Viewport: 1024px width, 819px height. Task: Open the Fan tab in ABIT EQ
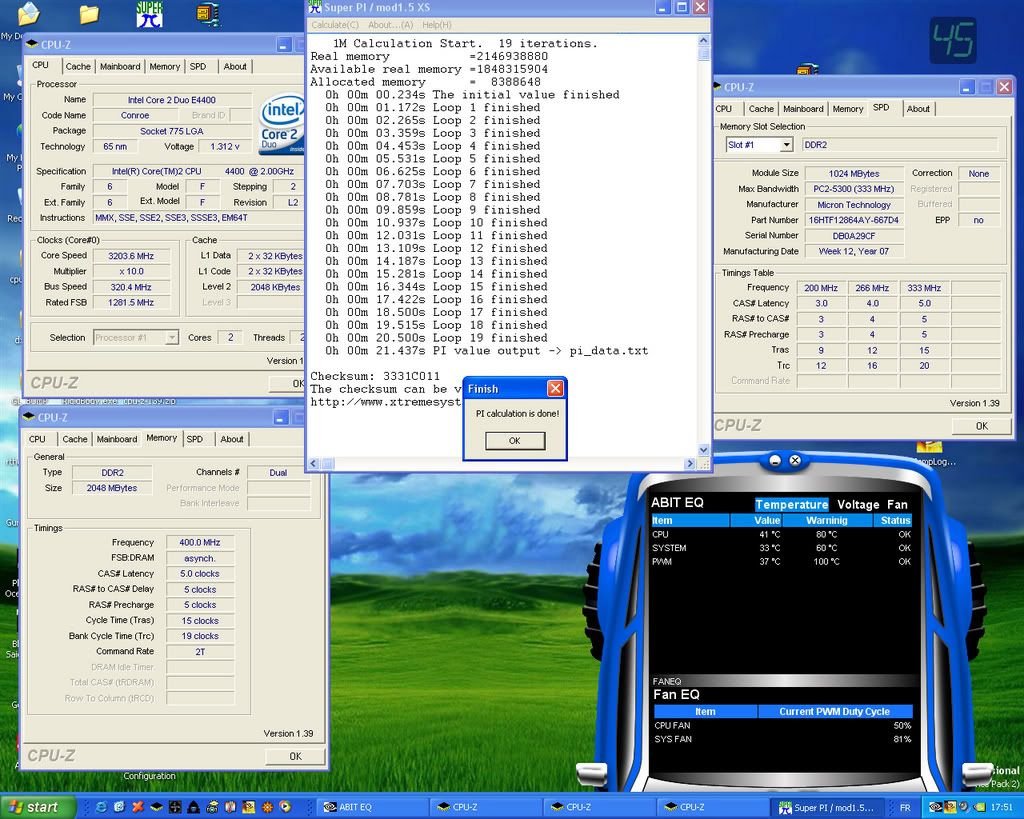point(897,505)
